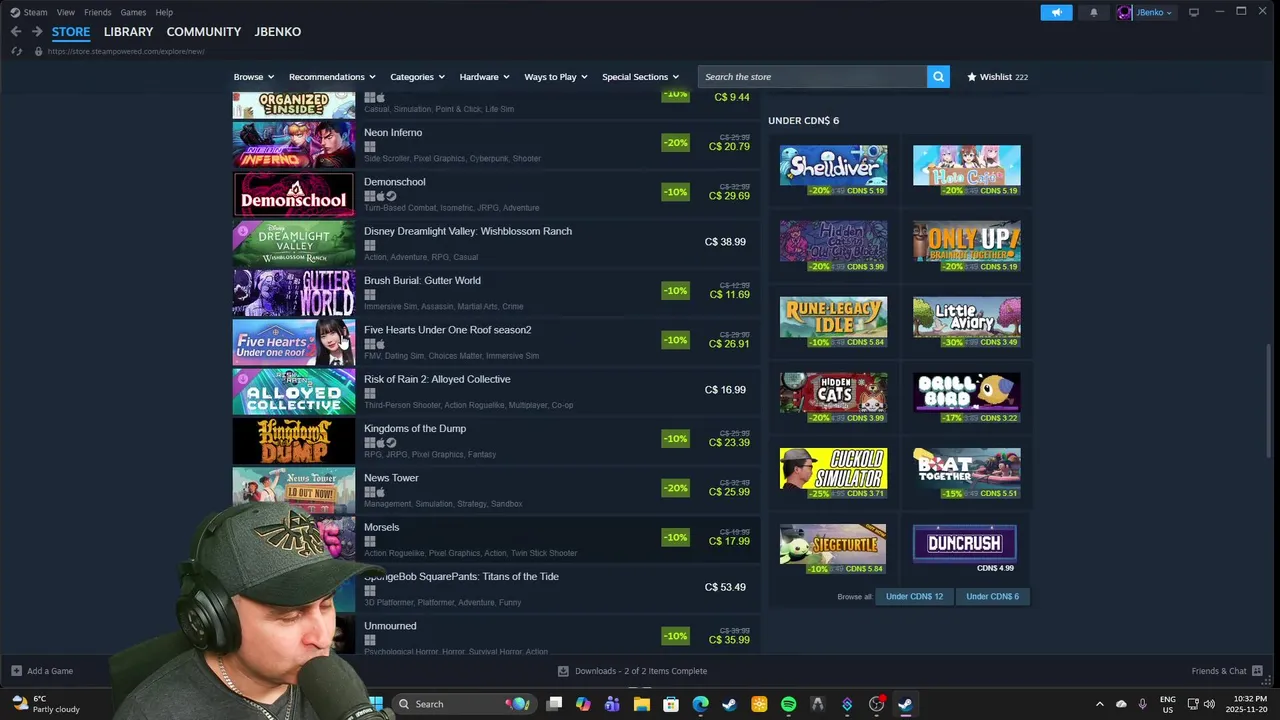
Task: Open Risk of Rain 2: Alloyed Collective title
Action: pos(437,379)
